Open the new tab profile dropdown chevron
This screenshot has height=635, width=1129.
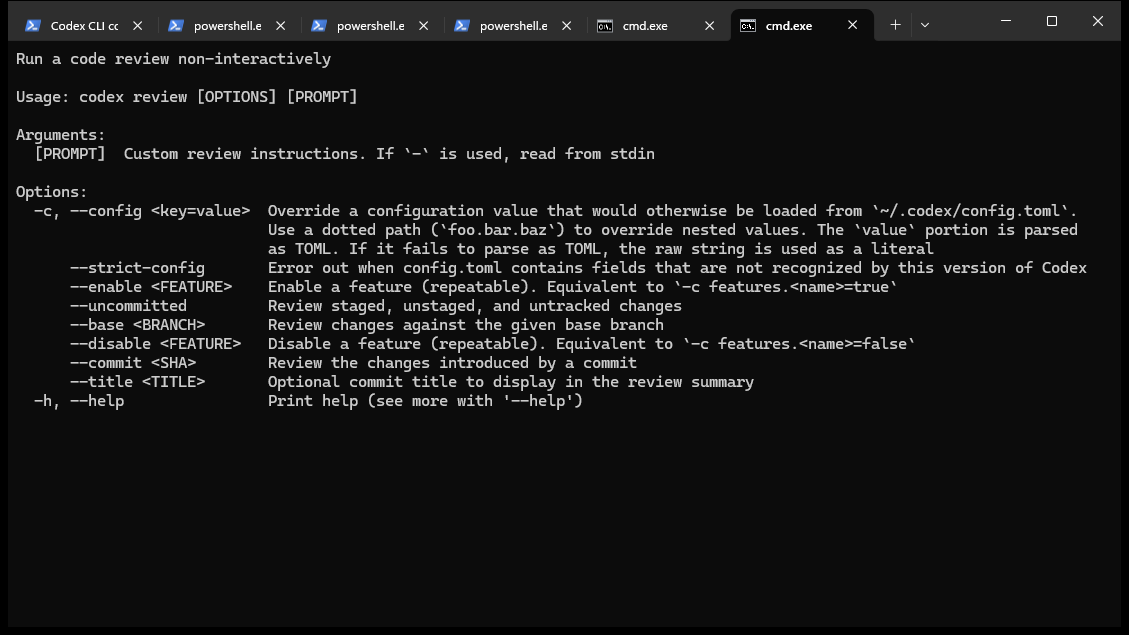point(925,25)
